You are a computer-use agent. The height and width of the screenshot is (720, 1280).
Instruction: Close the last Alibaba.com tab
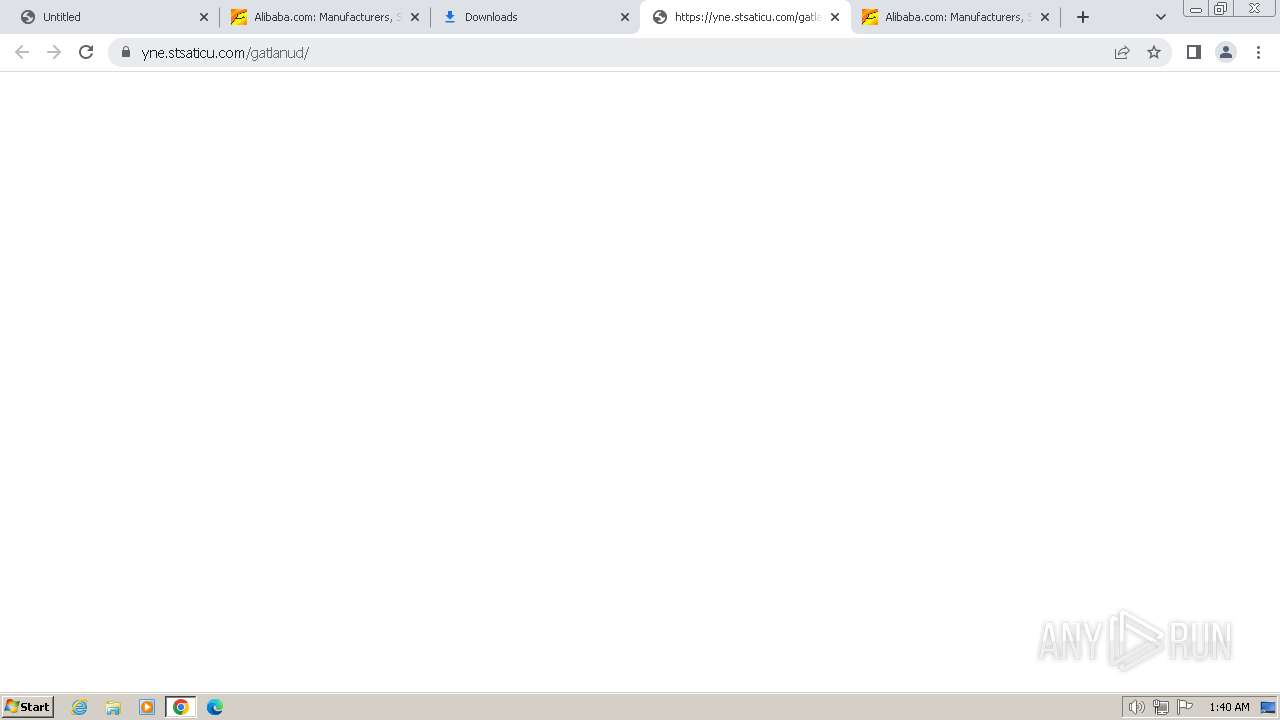[x=1045, y=17]
